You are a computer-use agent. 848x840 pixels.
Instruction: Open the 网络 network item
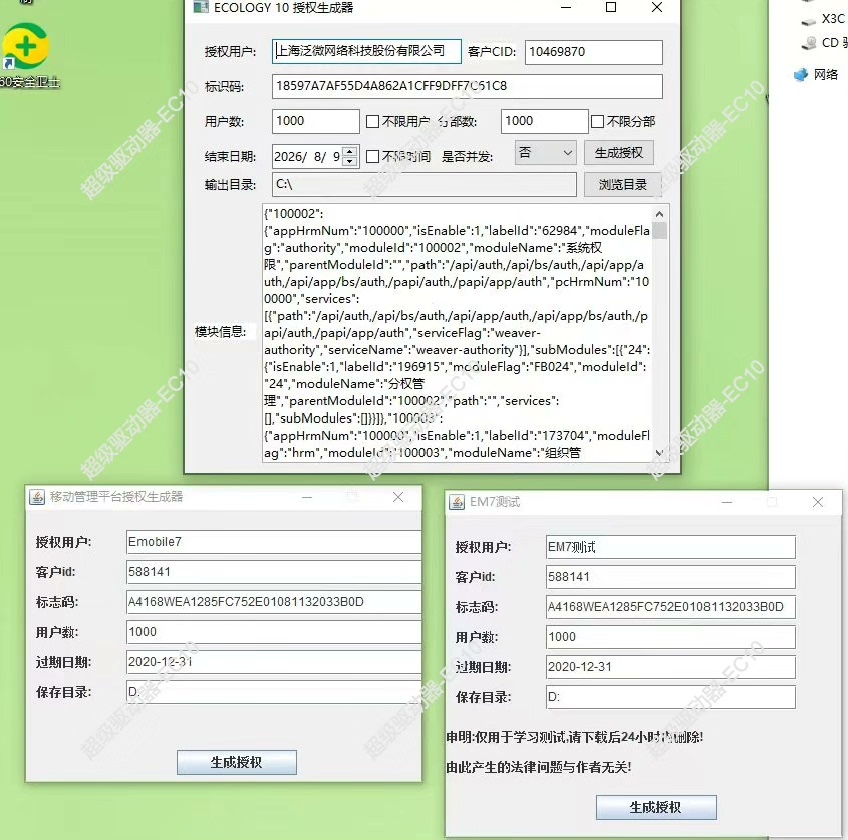[816, 74]
